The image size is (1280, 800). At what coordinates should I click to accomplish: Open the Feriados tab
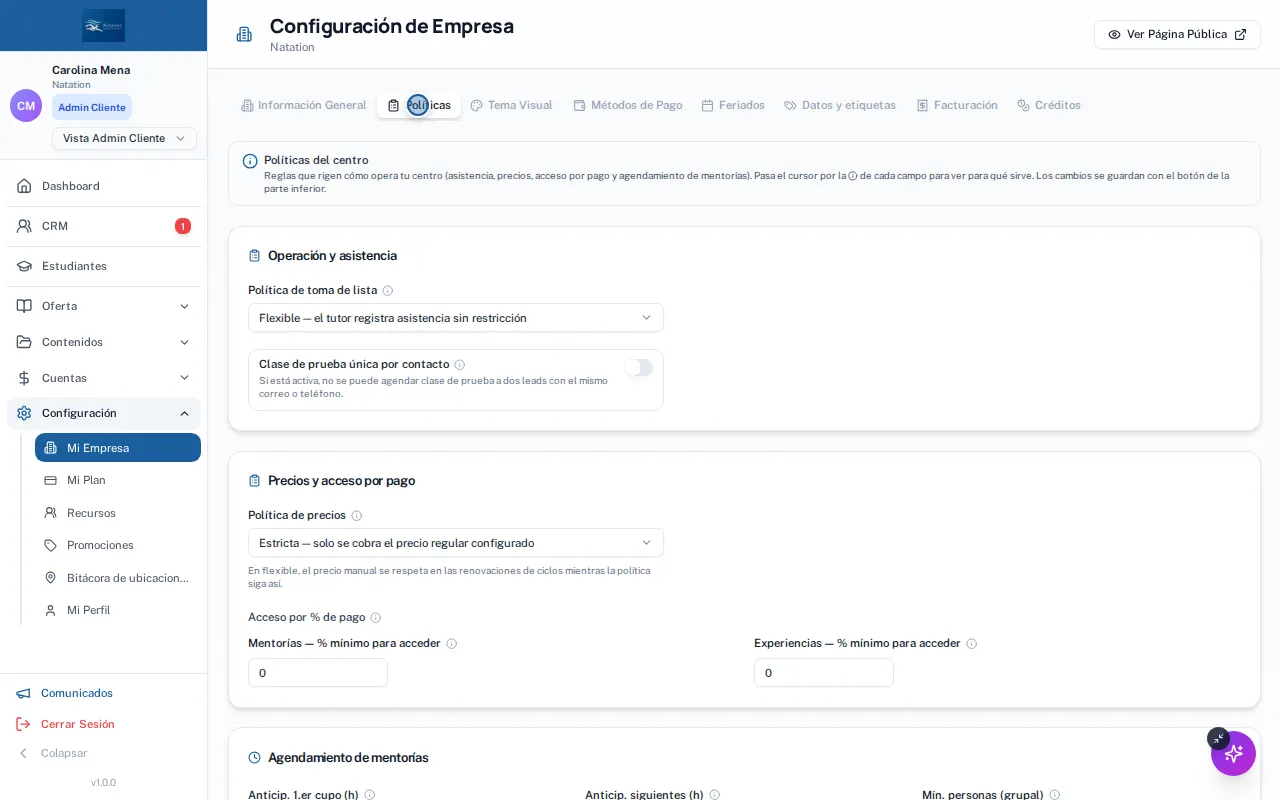733,105
